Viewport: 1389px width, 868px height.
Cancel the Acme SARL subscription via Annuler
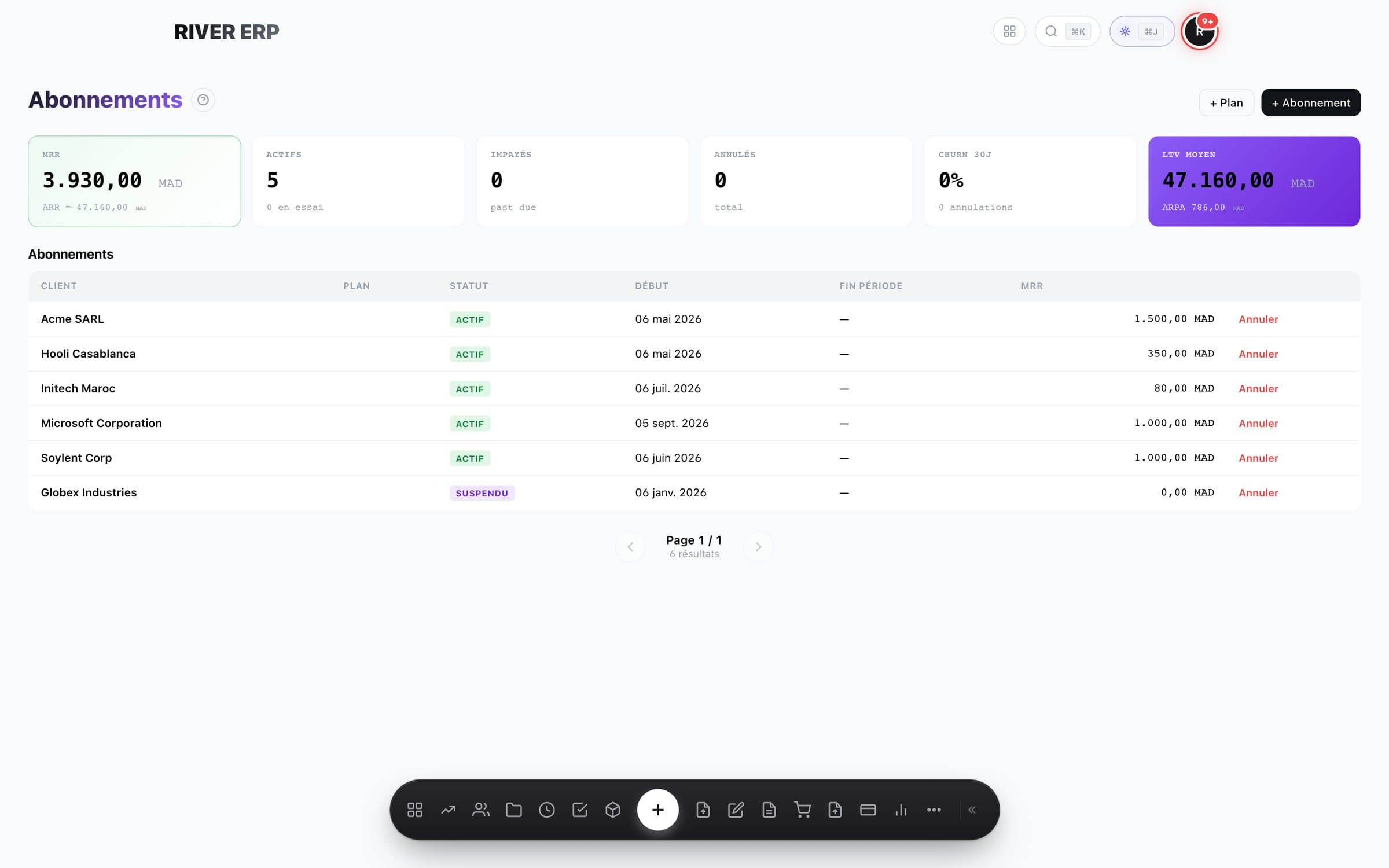click(x=1258, y=319)
